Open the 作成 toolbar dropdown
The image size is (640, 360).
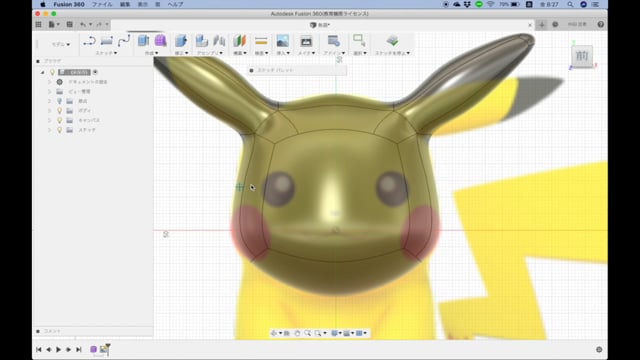click(151, 53)
